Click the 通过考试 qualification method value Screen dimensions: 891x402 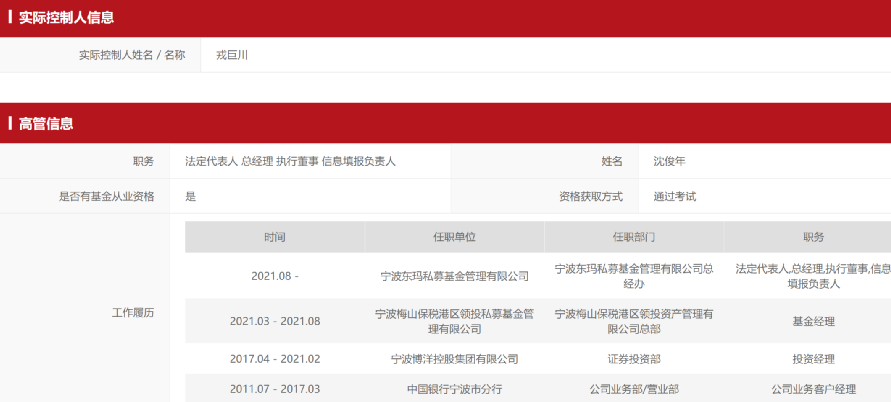point(674,196)
